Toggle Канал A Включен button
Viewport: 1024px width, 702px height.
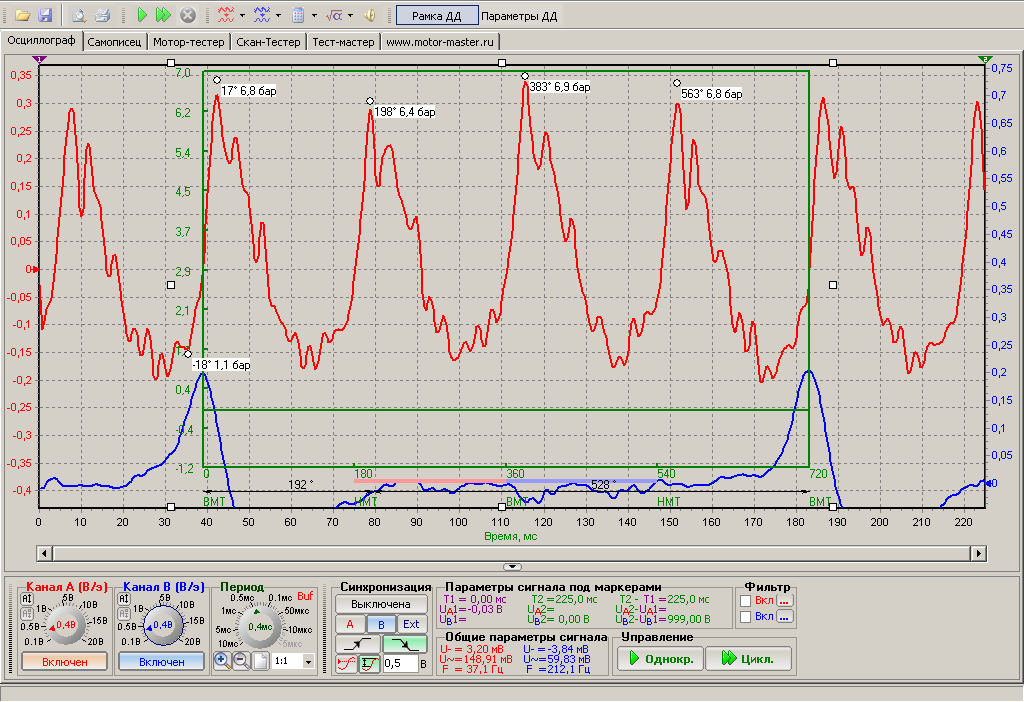[64, 661]
